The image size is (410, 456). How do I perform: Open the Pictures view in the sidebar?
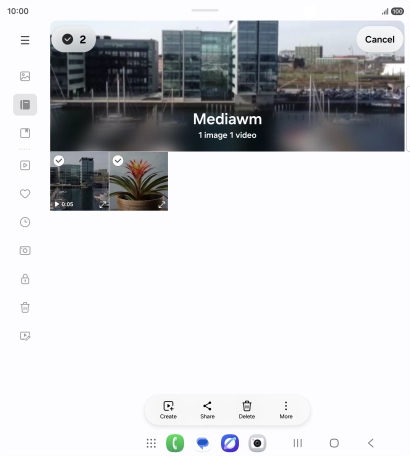[x=25, y=76]
